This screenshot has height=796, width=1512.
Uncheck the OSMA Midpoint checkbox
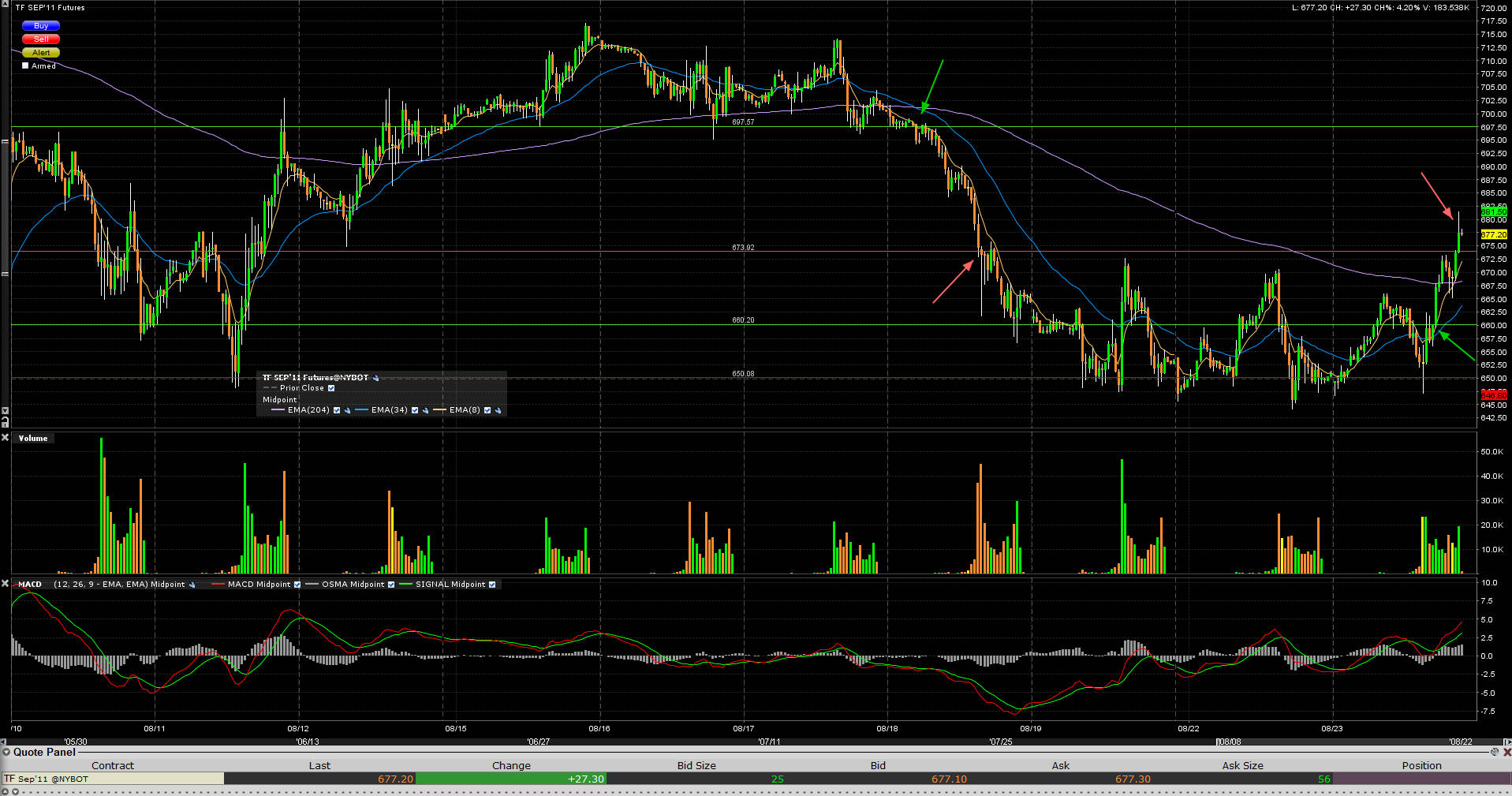pos(391,585)
